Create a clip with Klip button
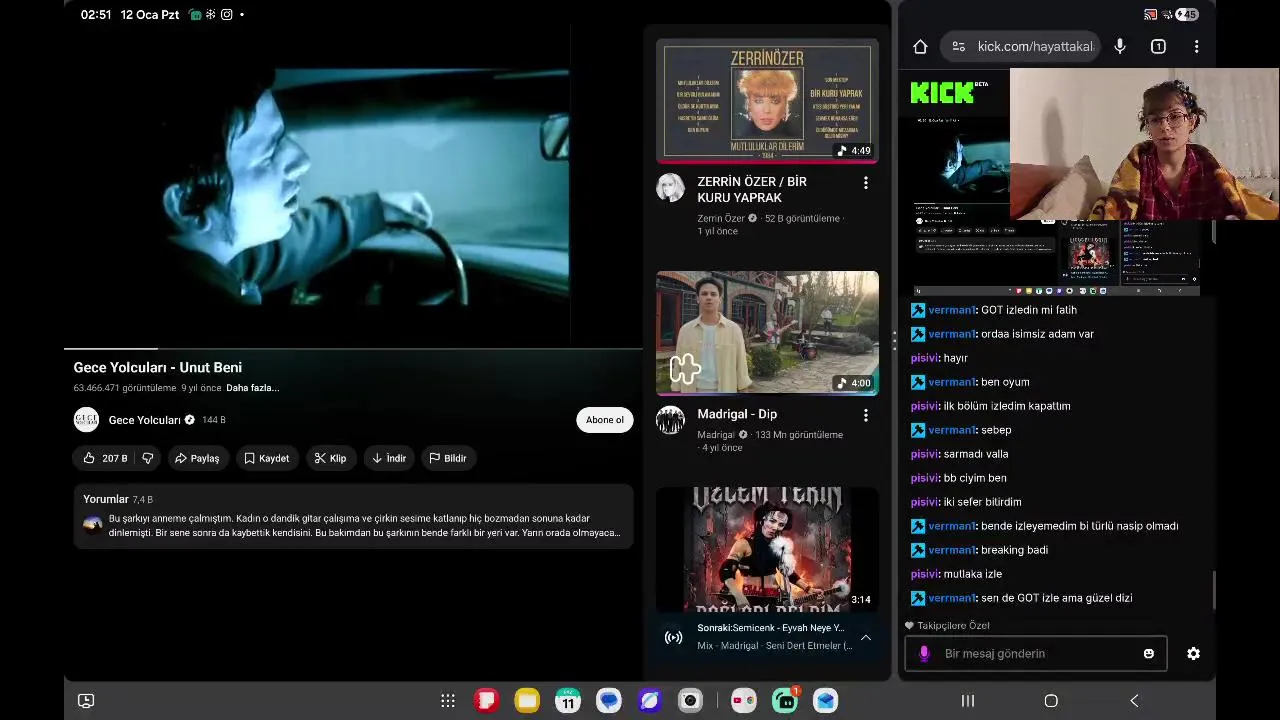The width and height of the screenshot is (1280, 720). (330, 458)
